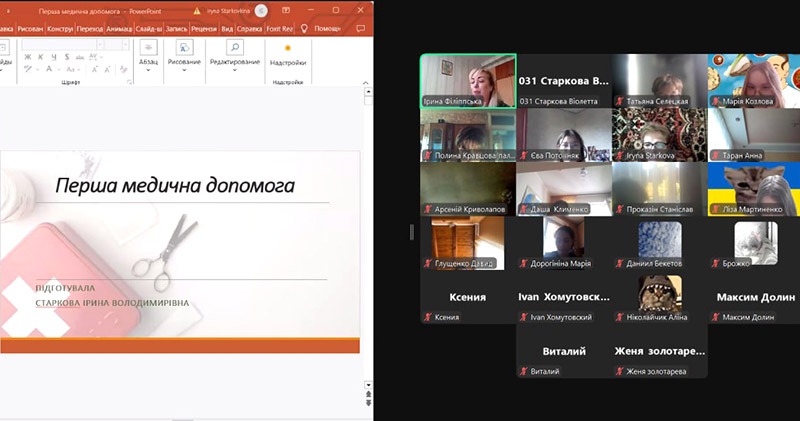Click the comments speech bubble icon
Image resolution: width=800 pixels, height=421 pixels.
358,29
